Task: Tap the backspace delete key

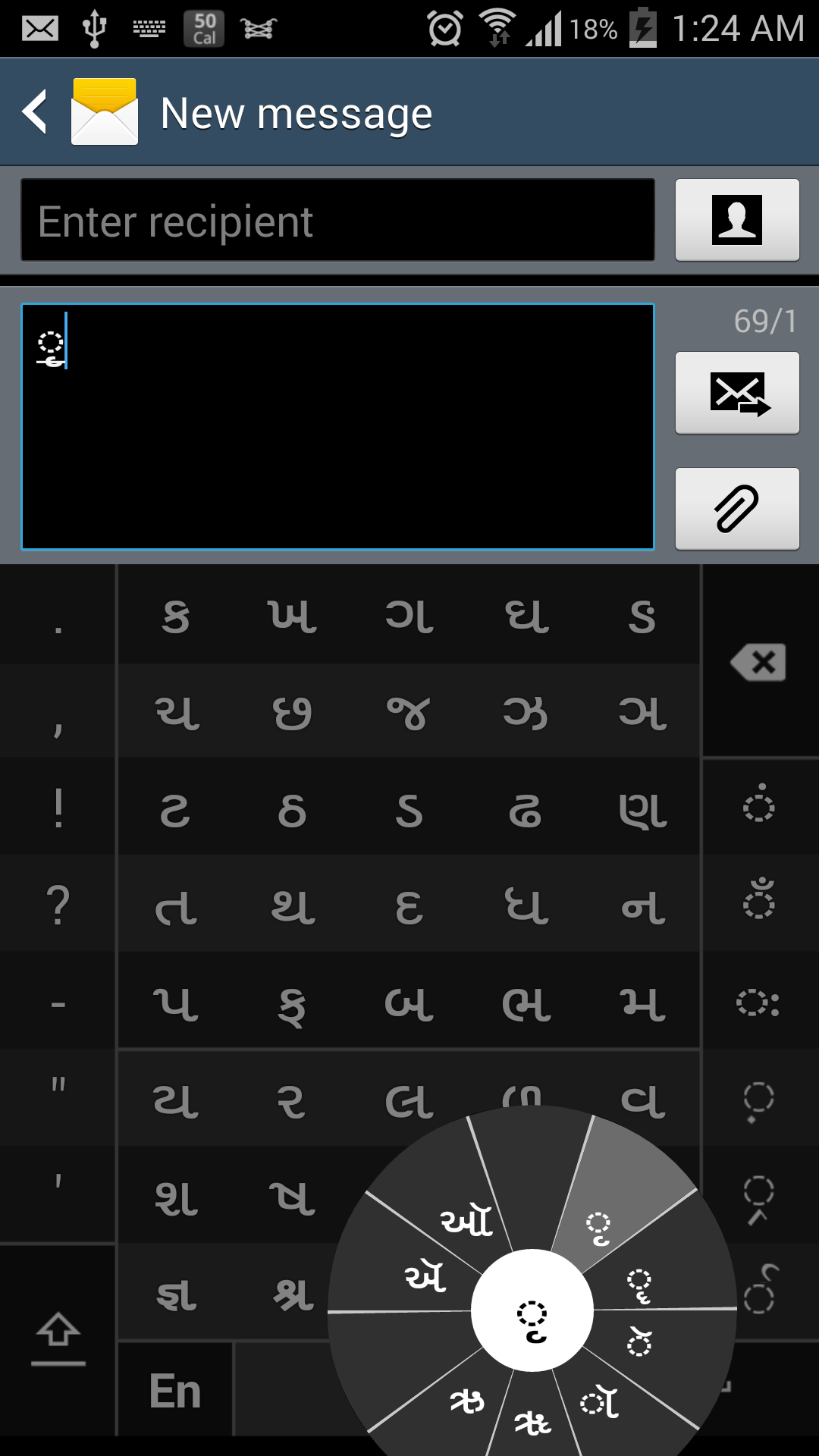Action: click(759, 662)
